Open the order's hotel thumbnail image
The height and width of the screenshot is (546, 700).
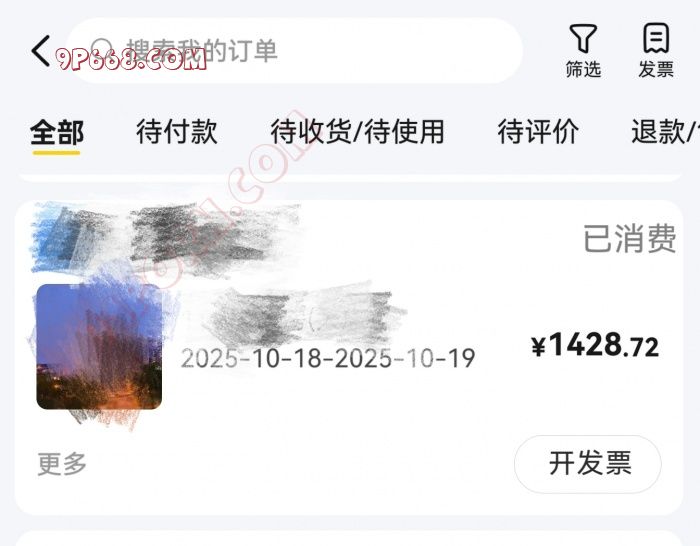pyautogui.click(x=99, y=346)
